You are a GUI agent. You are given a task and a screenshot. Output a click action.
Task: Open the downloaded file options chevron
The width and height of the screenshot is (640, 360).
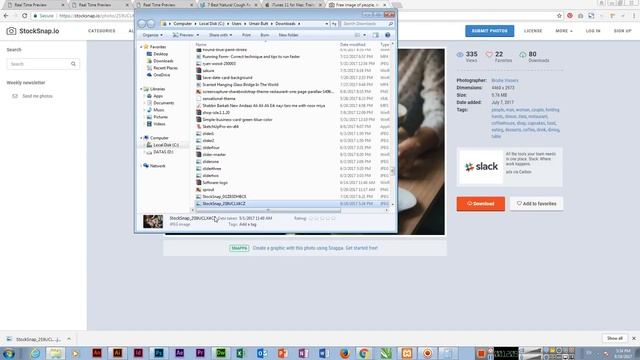69,339
